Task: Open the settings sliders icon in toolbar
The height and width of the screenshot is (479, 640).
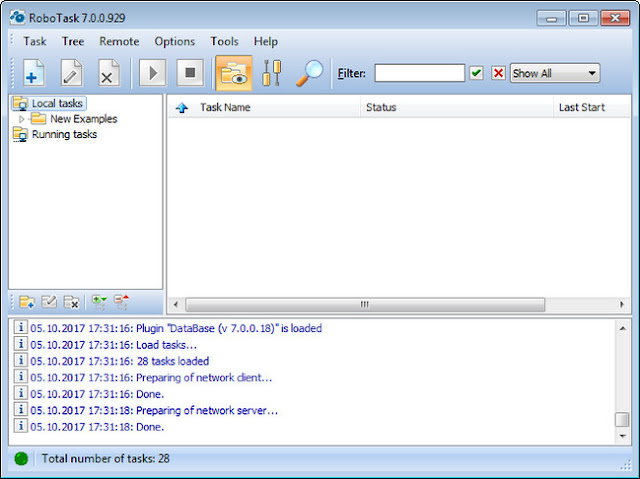Action: coord(272,73)
